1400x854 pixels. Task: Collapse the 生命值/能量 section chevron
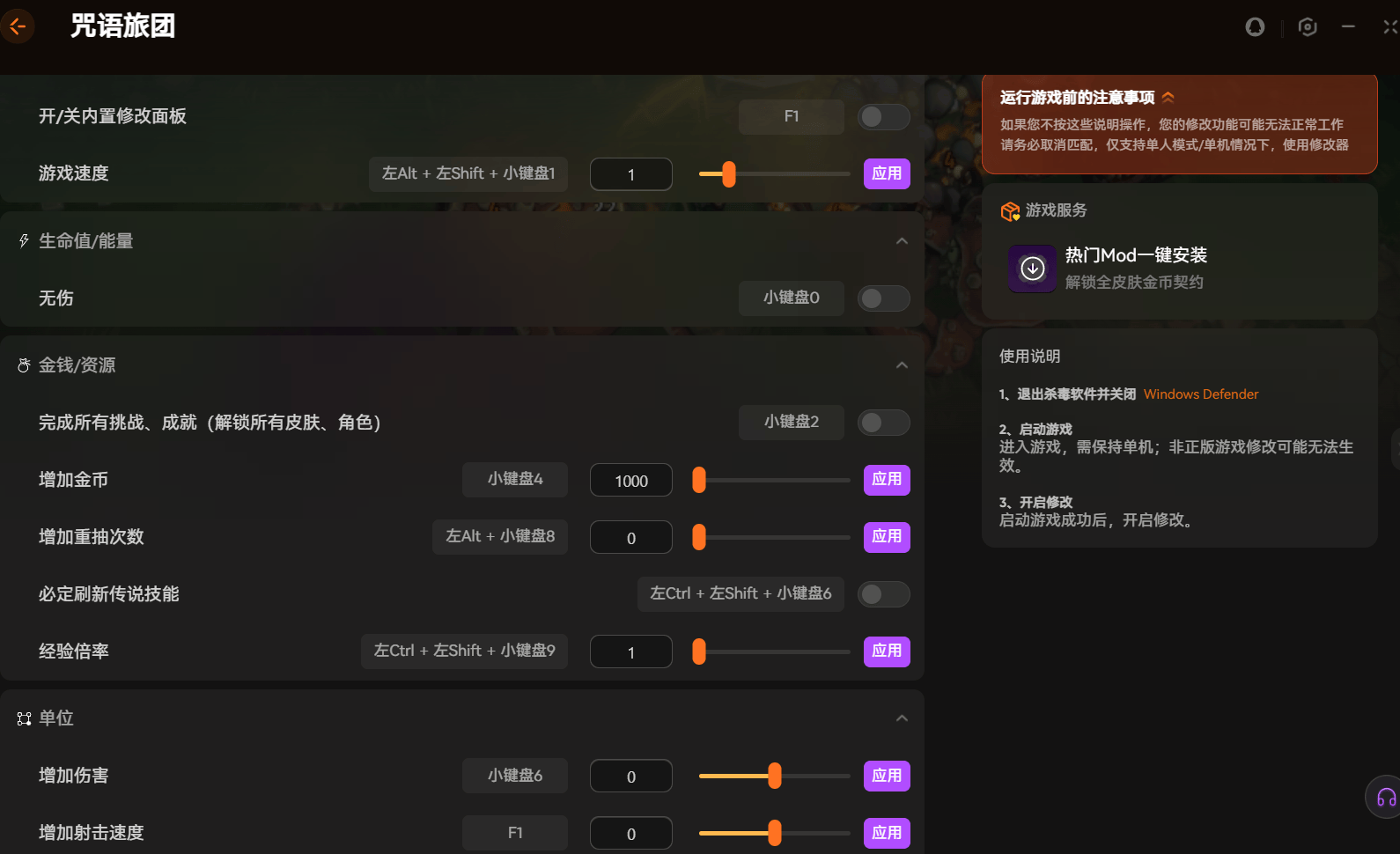[902, 241]
